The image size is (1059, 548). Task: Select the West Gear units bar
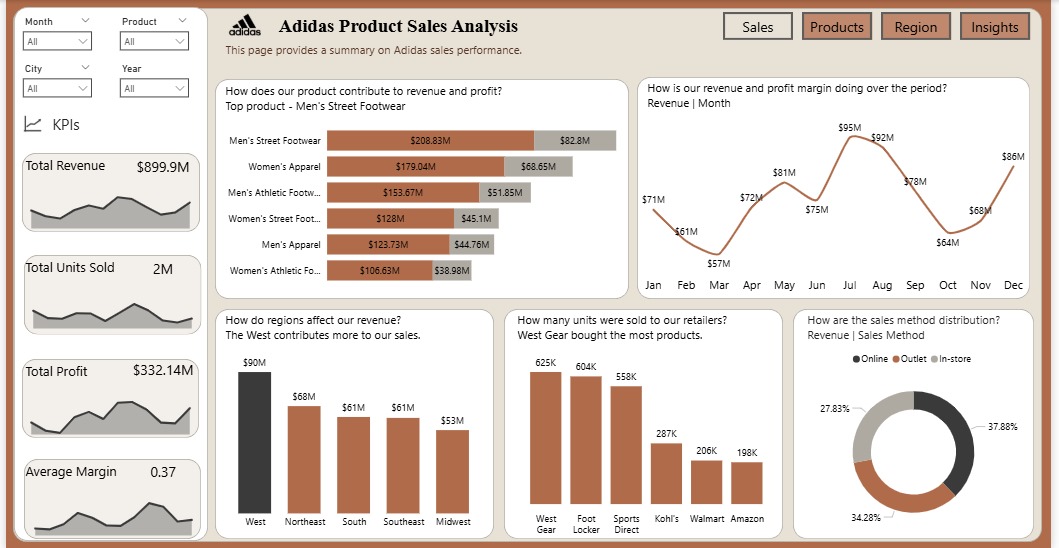546,437
